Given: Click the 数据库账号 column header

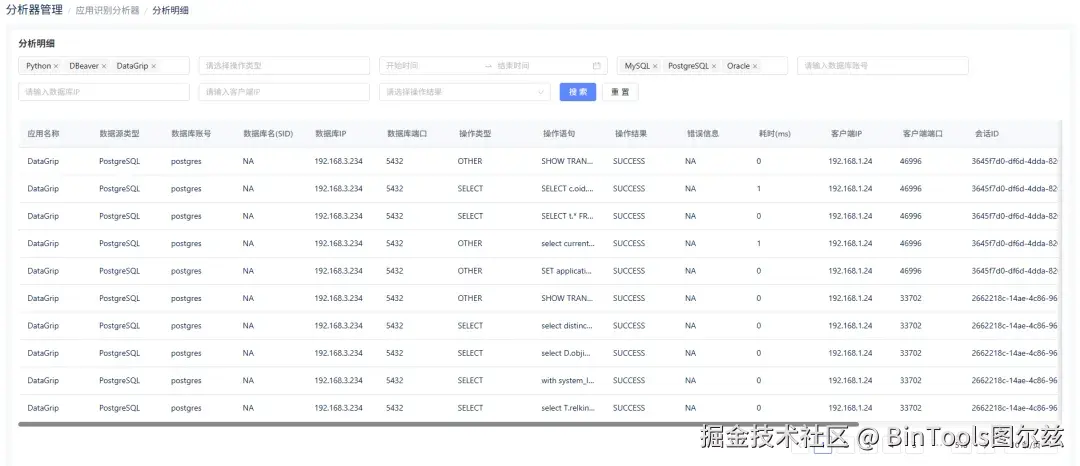Looking at the screenshot, I should click(x=191, y=134).
